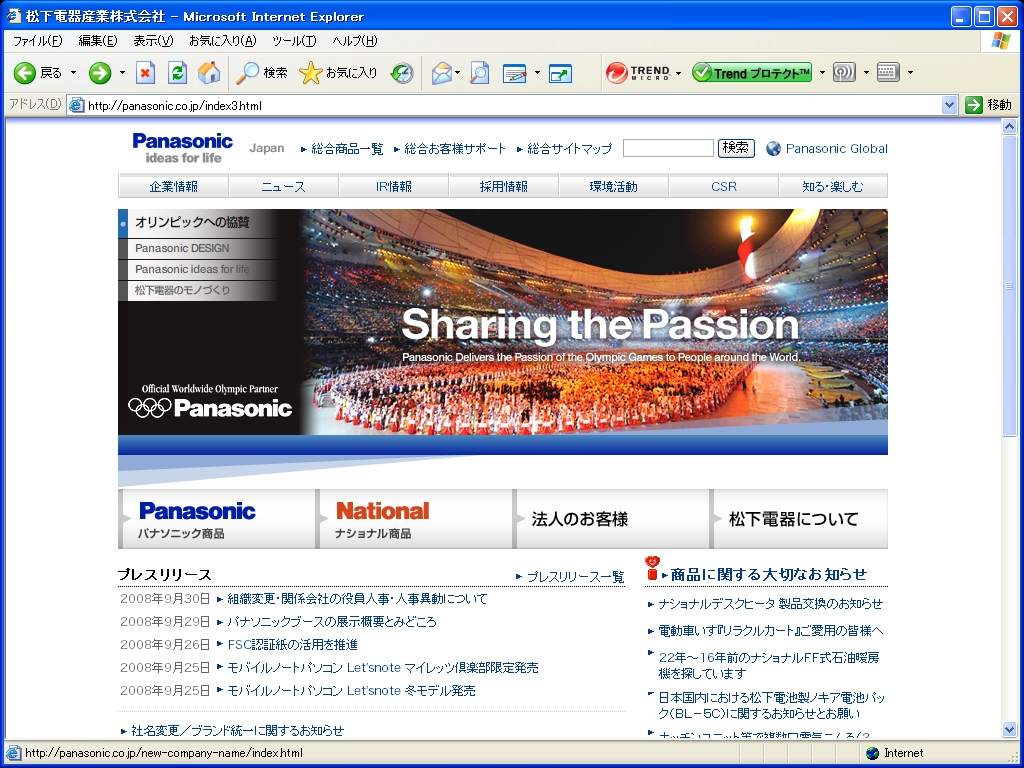Select the IR情報 navigation tab
Image resolution: width=1024 pixels, height=768 pixels.
(x=393, y=186)
